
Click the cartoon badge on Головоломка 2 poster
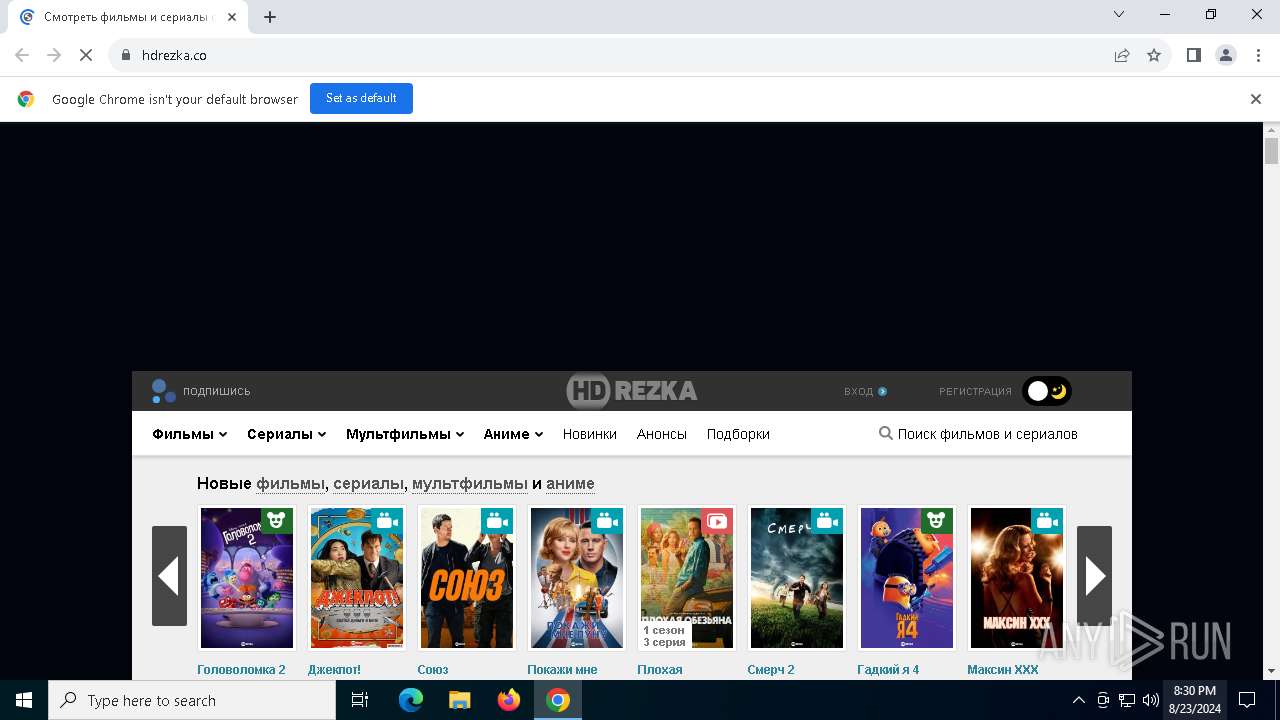[277, 521]
